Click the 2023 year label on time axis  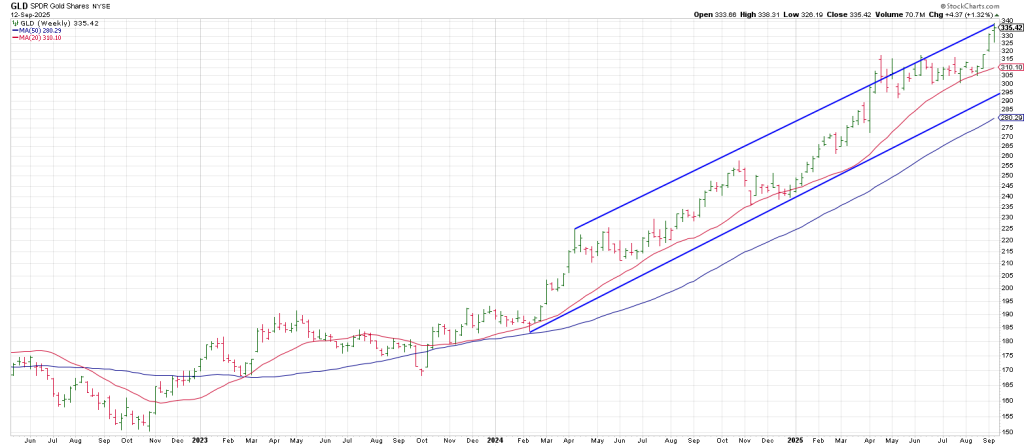(199, 439)
